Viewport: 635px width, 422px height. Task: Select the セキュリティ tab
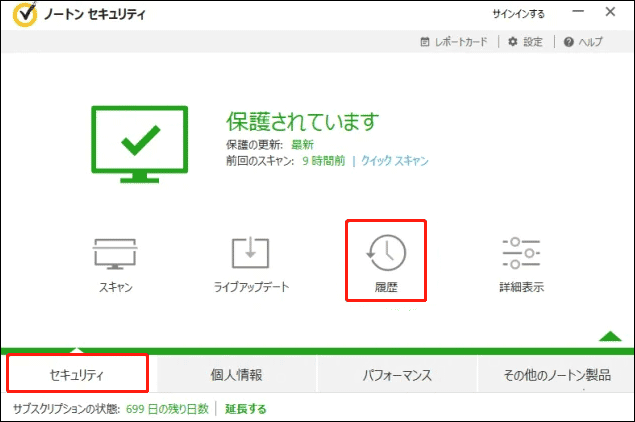click(x=77, y=374)
